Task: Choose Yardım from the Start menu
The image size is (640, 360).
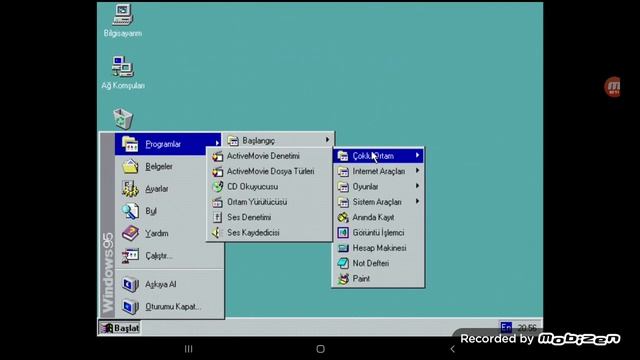Action: click(x=169, y=233)
